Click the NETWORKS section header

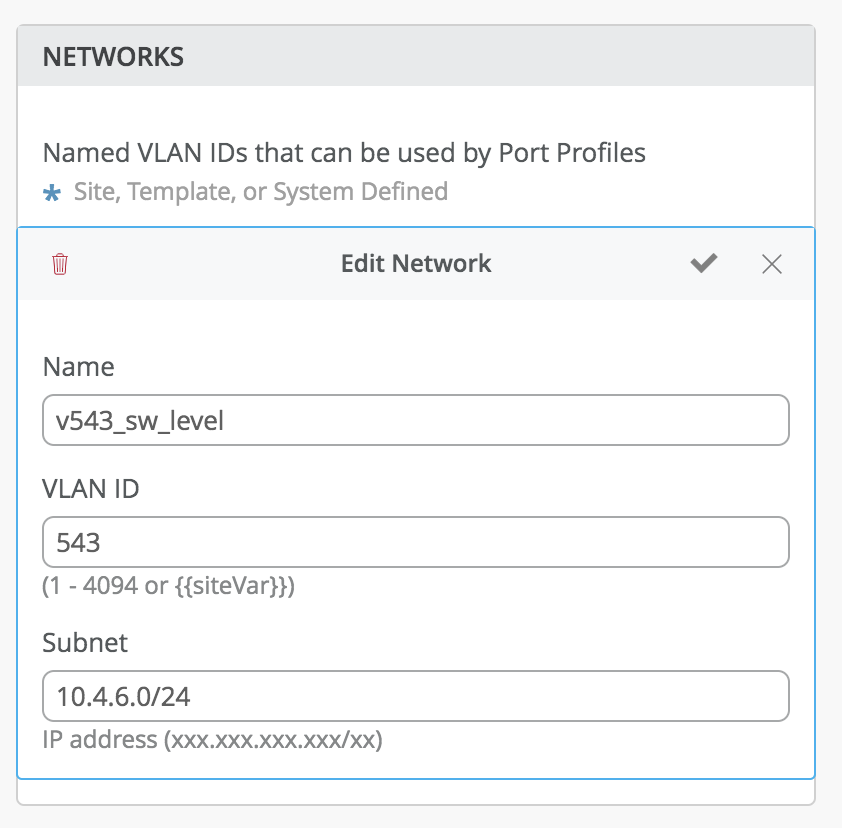point(113,56)
